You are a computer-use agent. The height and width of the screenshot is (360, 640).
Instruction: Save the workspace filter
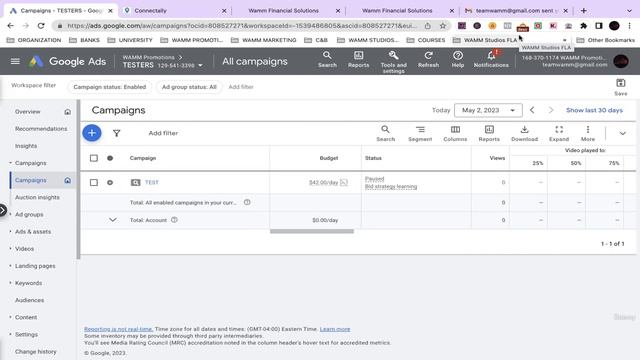620,87
